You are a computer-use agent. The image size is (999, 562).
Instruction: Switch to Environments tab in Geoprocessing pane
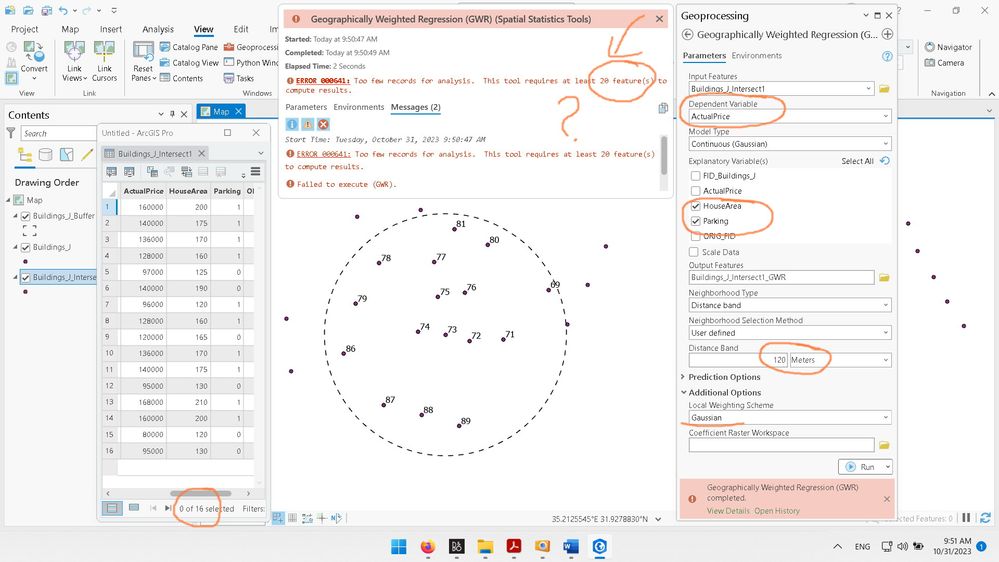pos(756,55)
